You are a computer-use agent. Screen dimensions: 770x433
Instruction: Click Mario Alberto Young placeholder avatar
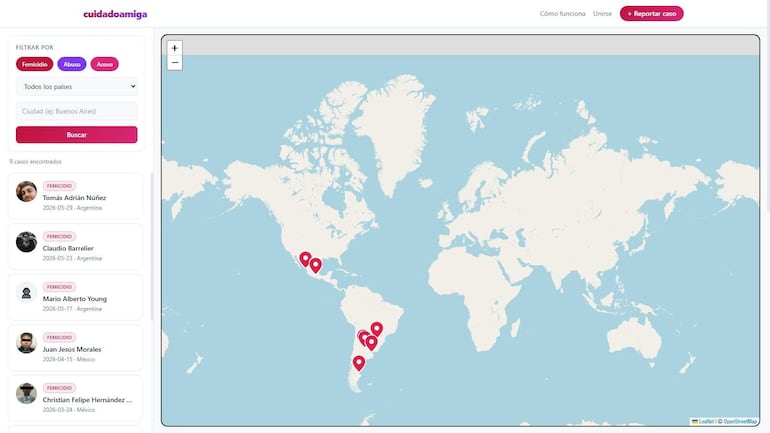tap(27, 293)
